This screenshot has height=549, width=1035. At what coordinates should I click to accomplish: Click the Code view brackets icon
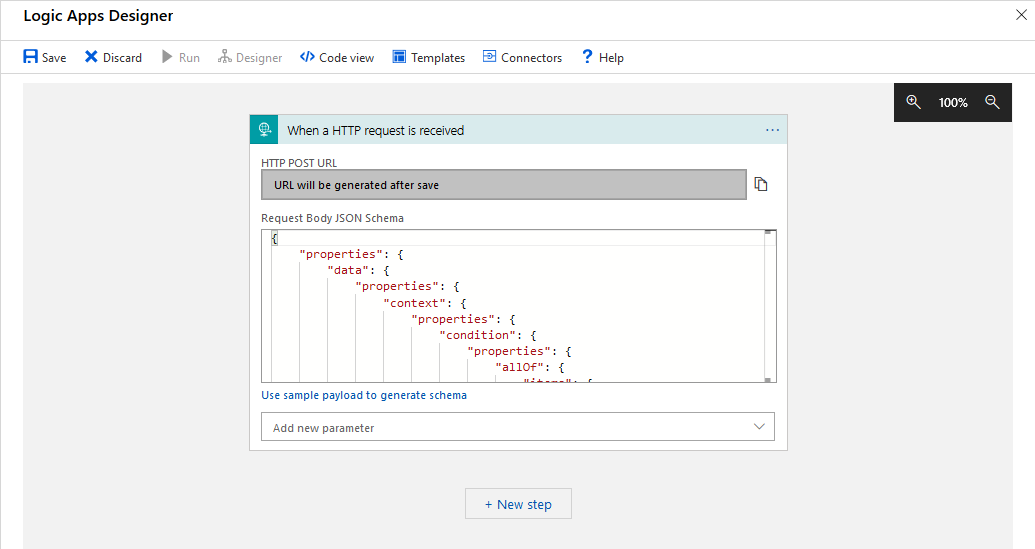(x=307, y=57)
